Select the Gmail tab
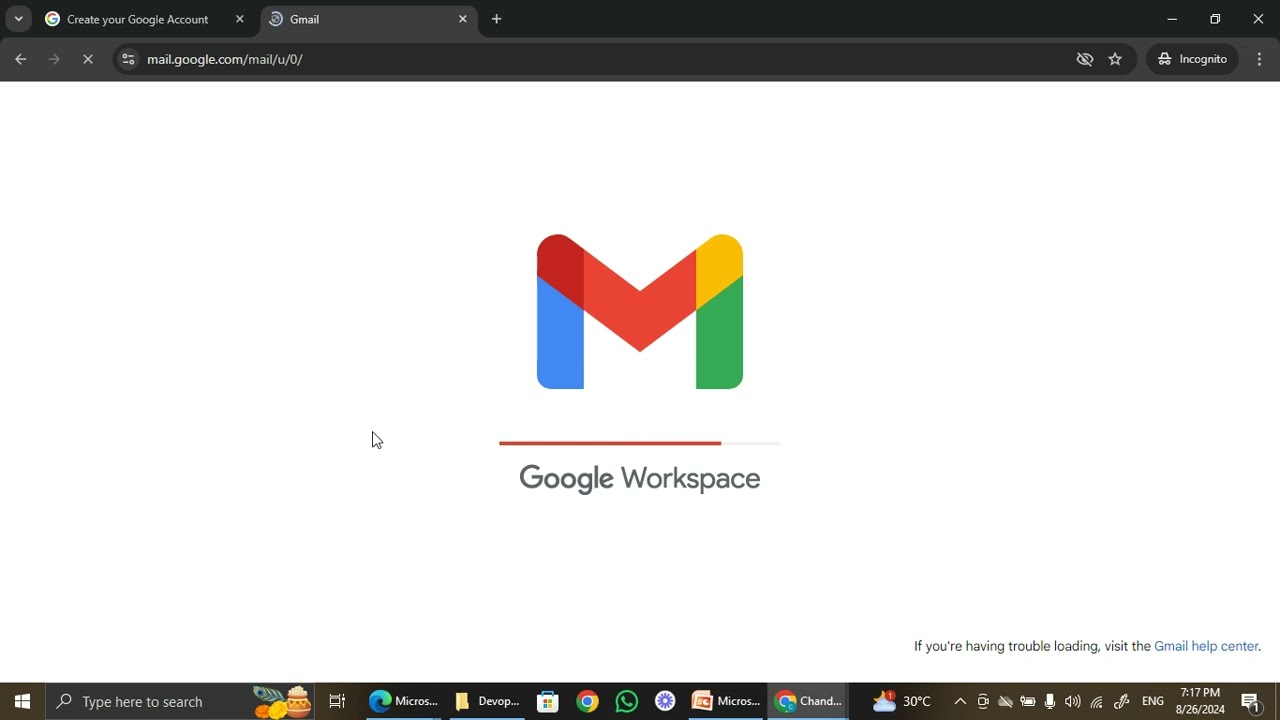The width and height of the screenshot is (1280, 720). click(x=369, y=19)
